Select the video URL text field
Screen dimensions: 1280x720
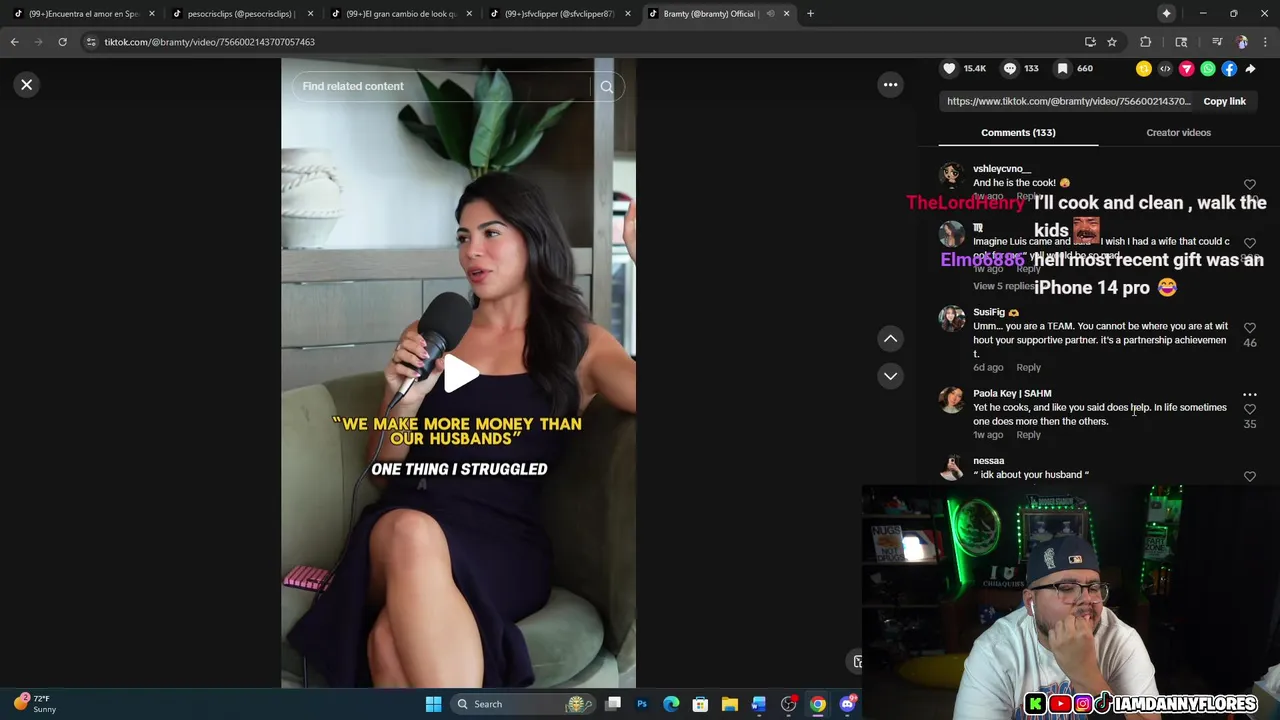click(x=1068, y=101)
